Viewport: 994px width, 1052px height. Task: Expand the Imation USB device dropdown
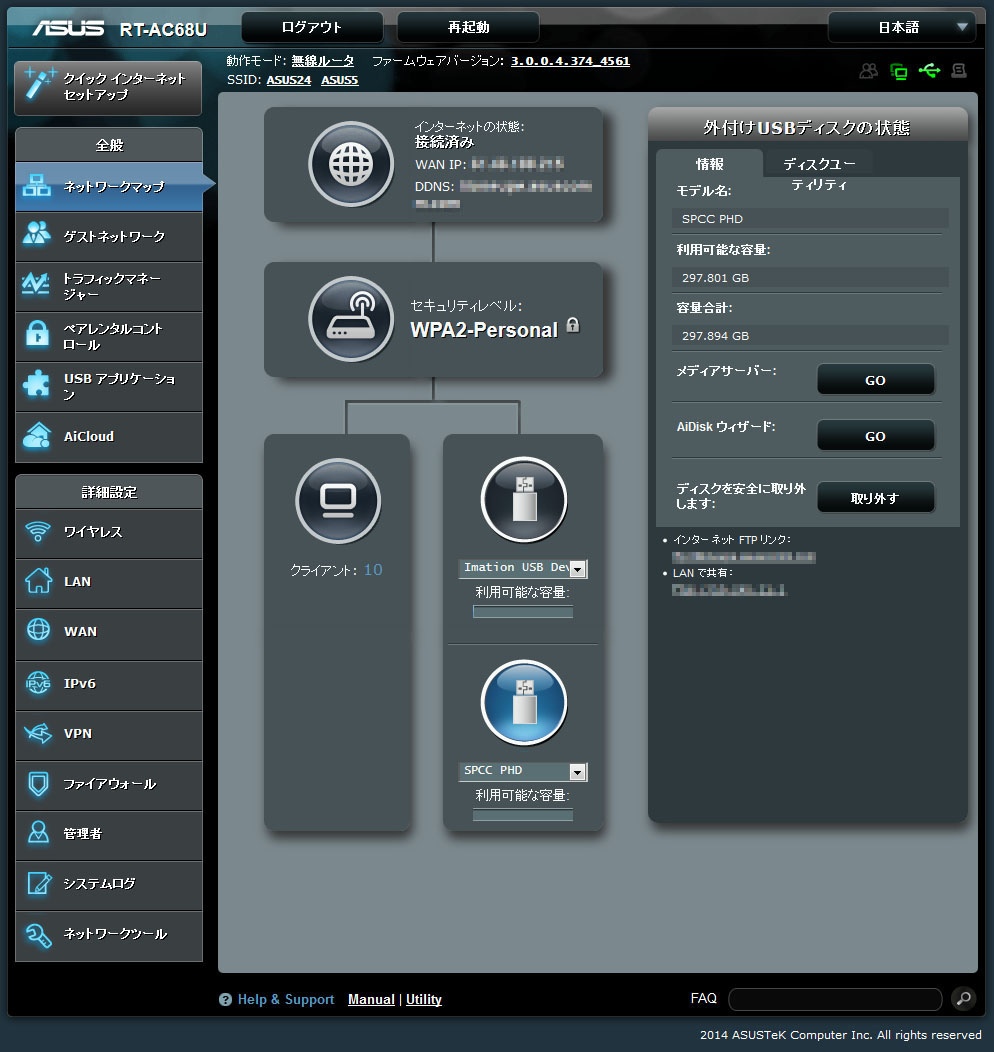(578, 569)
